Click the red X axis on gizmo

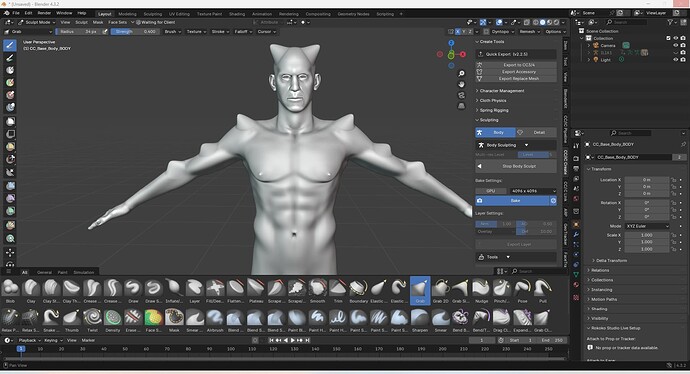(463, 54)
